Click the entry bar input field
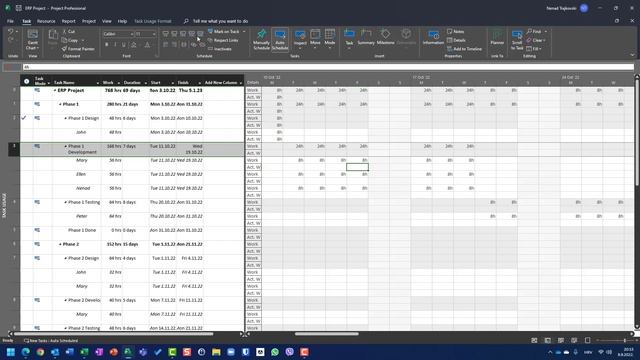Viewport: 640px width, 360px height. click(328, 67)
